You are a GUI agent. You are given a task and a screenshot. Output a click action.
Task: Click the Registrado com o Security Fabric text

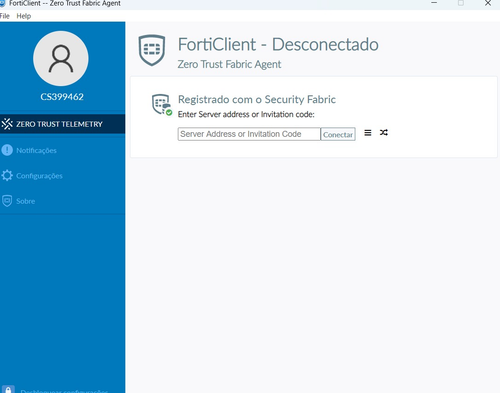257,99
